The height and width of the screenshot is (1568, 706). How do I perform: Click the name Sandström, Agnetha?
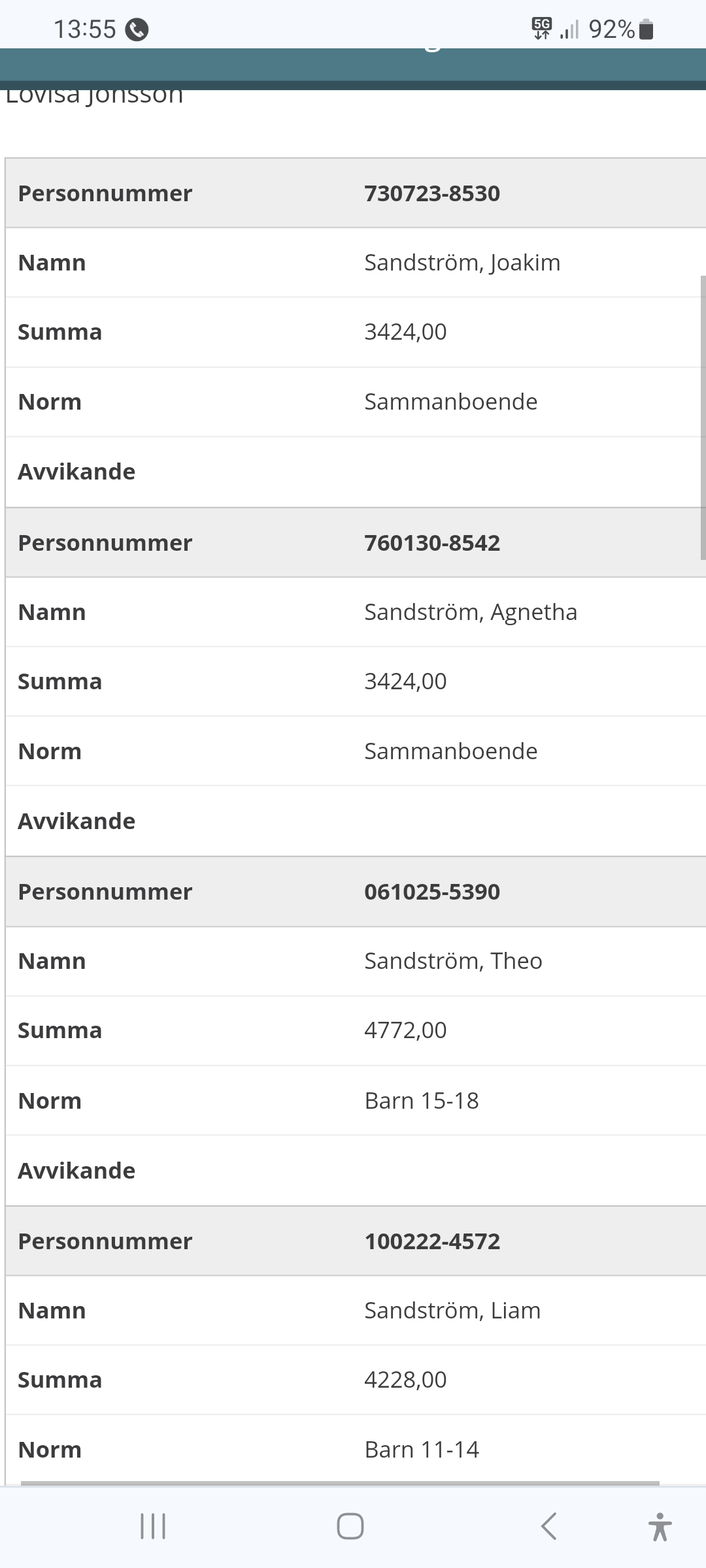[471, 612]
